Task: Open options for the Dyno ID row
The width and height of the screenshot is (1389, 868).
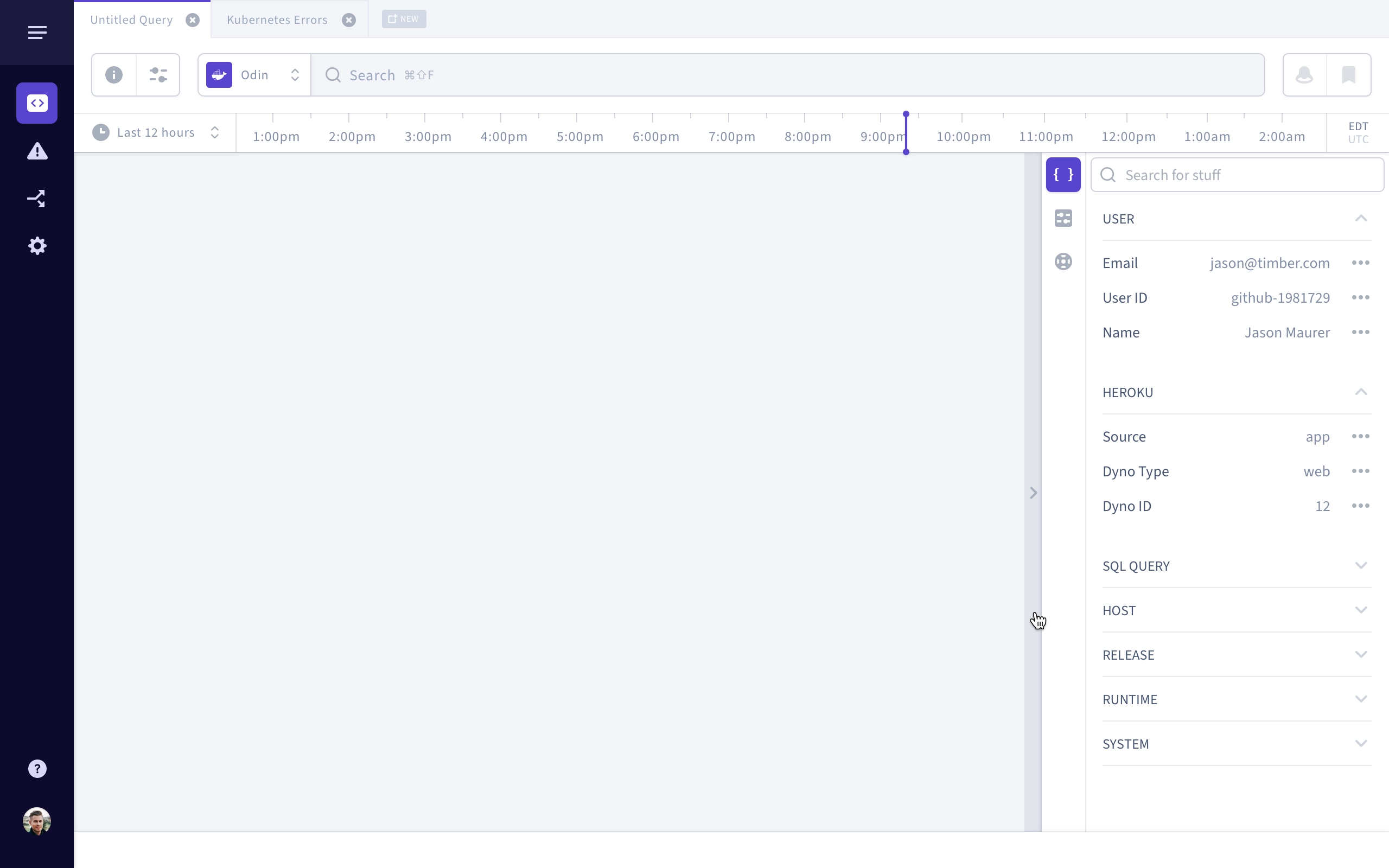Action: [x=1360, y=506]
